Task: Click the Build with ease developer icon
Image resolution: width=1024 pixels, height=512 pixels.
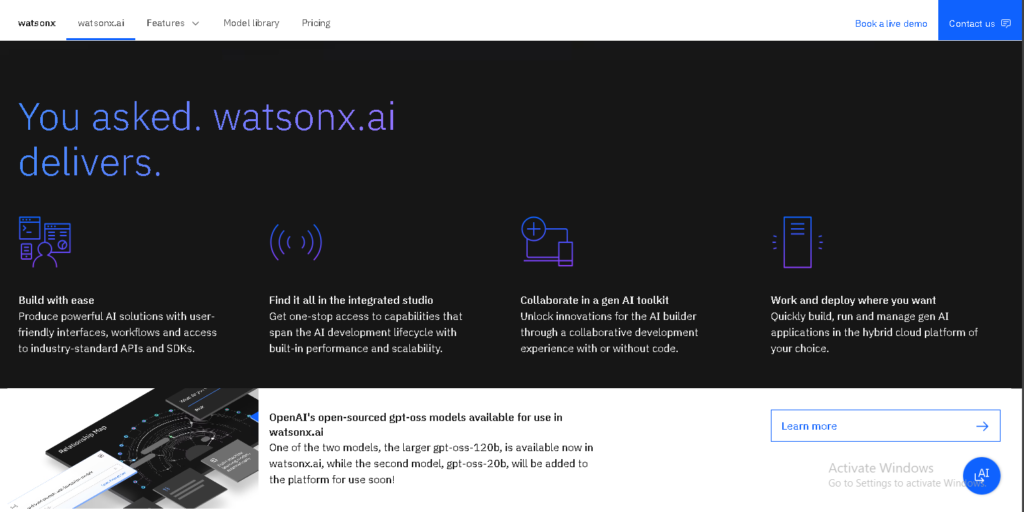Action: click(x=45, y=242)
